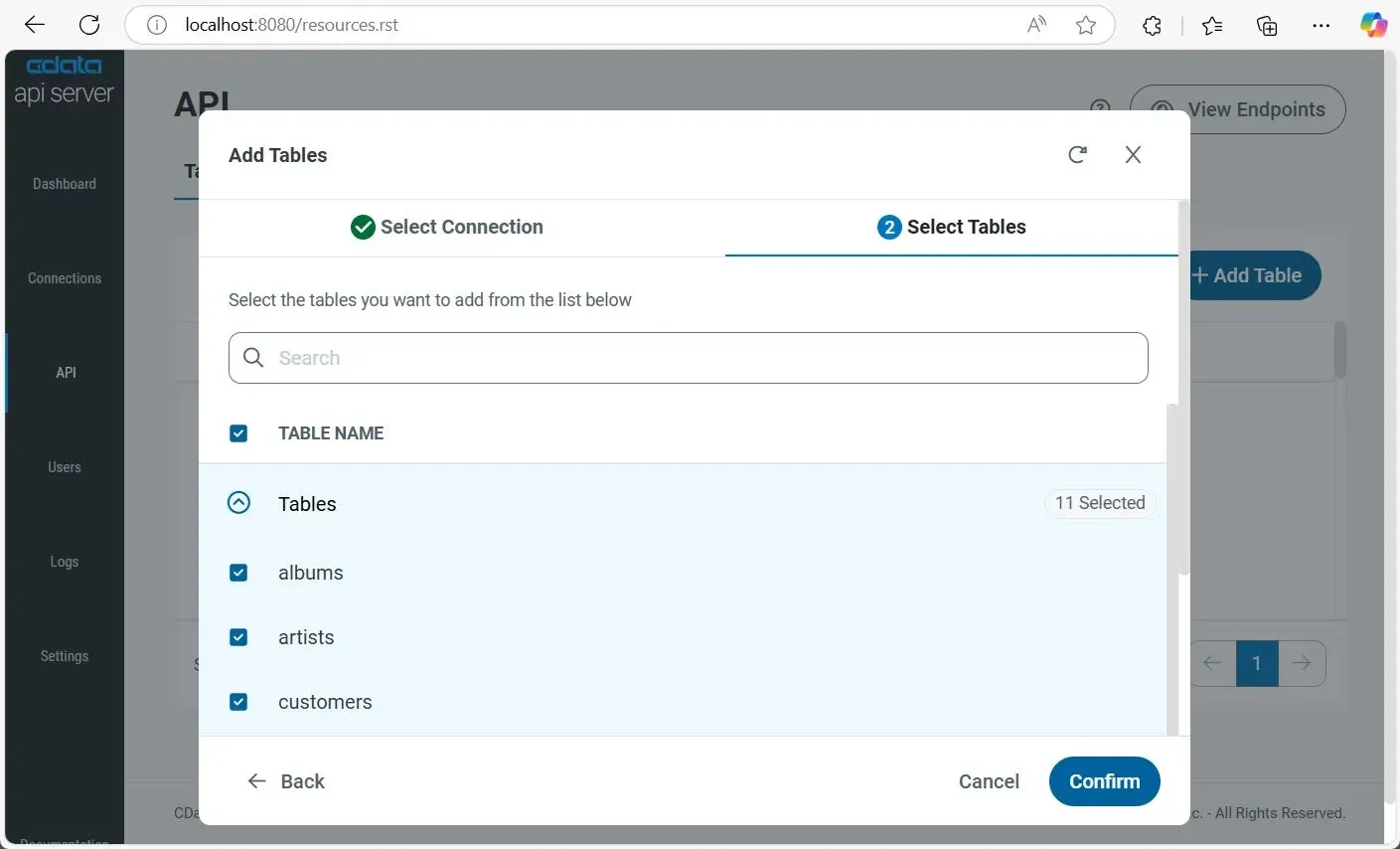Click the refresh icon in Add Tables dialog
1400x849 pixels.
1077,155
